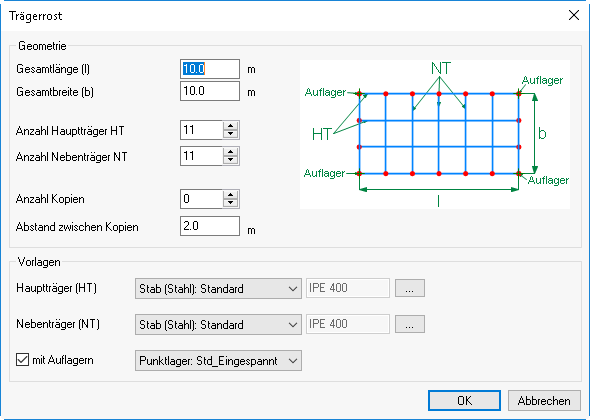Close the Trägerrost dialog window
This screenshot has width=590, height=420.
tap(574, 15)
